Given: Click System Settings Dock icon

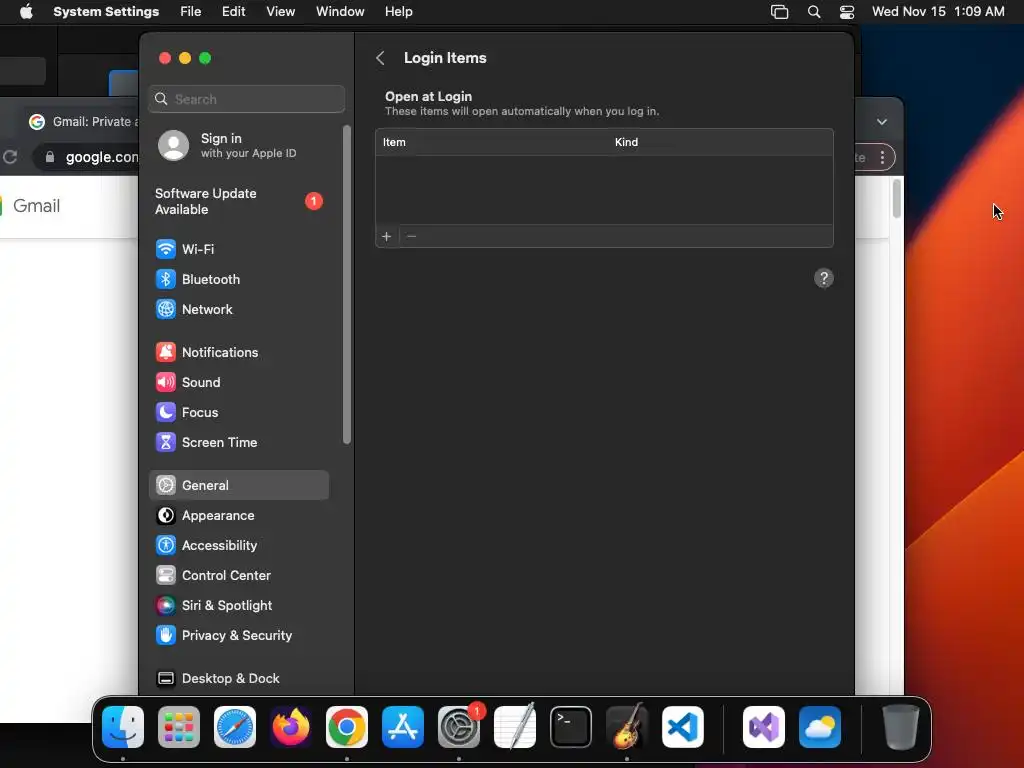Looking at the screenshot, I should tap(459, 727).
